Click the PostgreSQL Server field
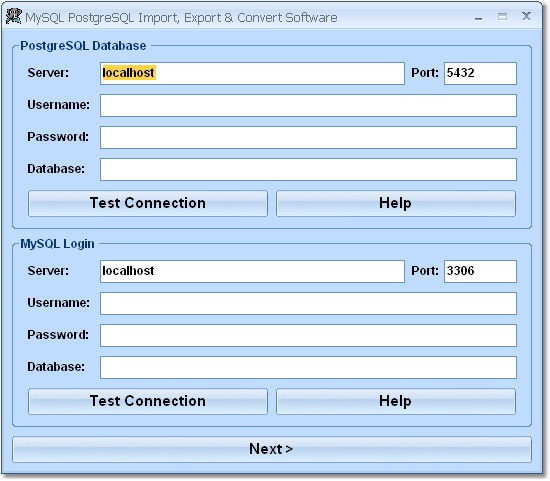The height and width of the screenshot is (481, 550). (x=252, y=73)
